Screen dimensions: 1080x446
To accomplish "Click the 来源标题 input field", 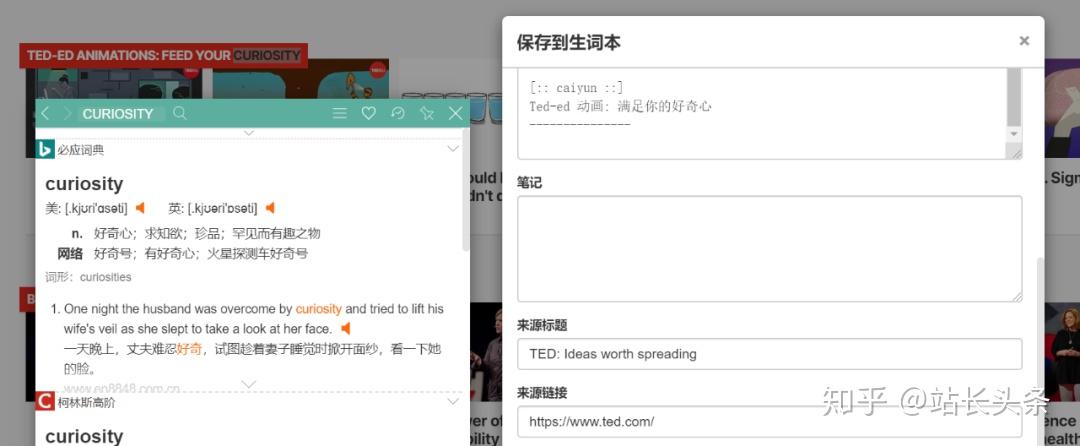I will pyautogui.click(x=769, y=354).
